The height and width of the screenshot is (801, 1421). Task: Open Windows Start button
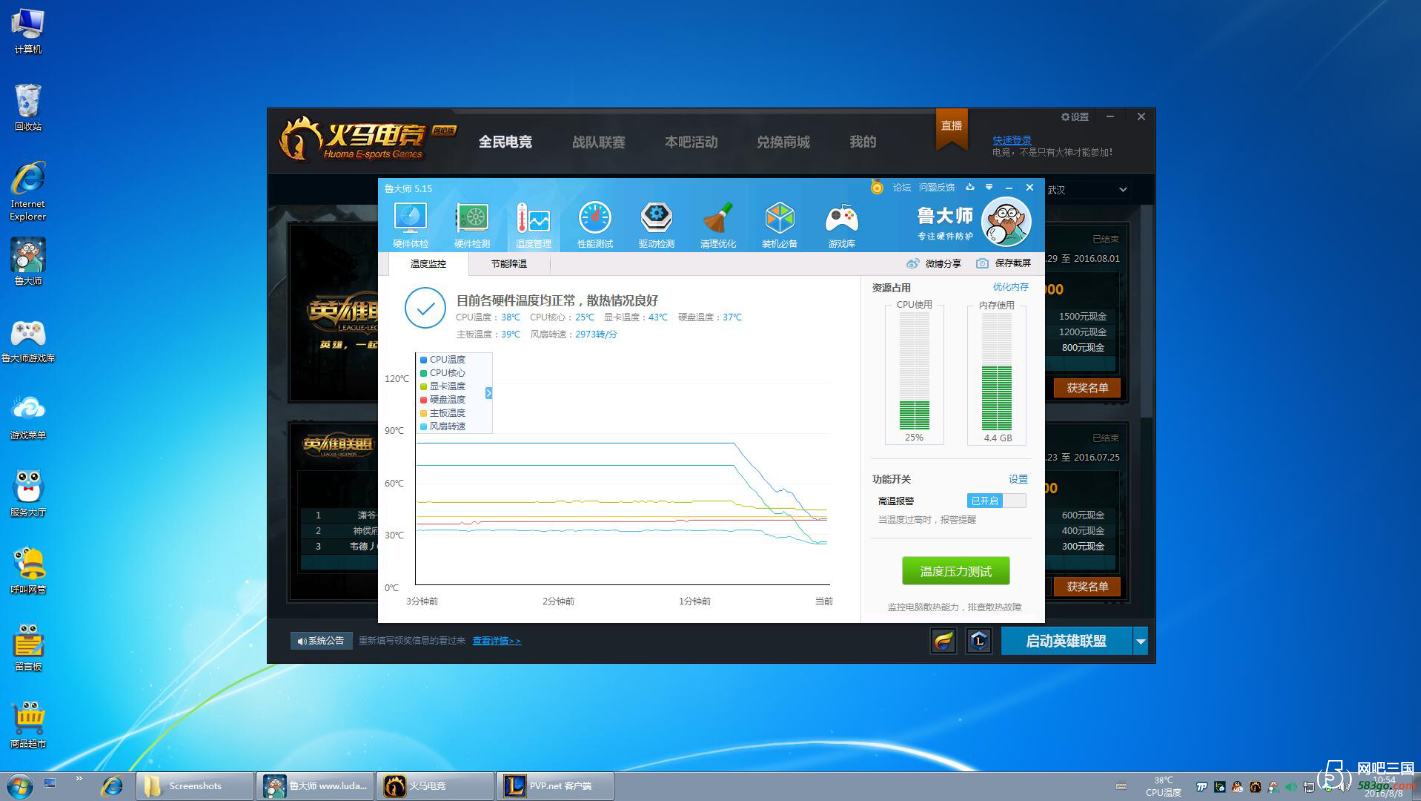coord(19,786)
